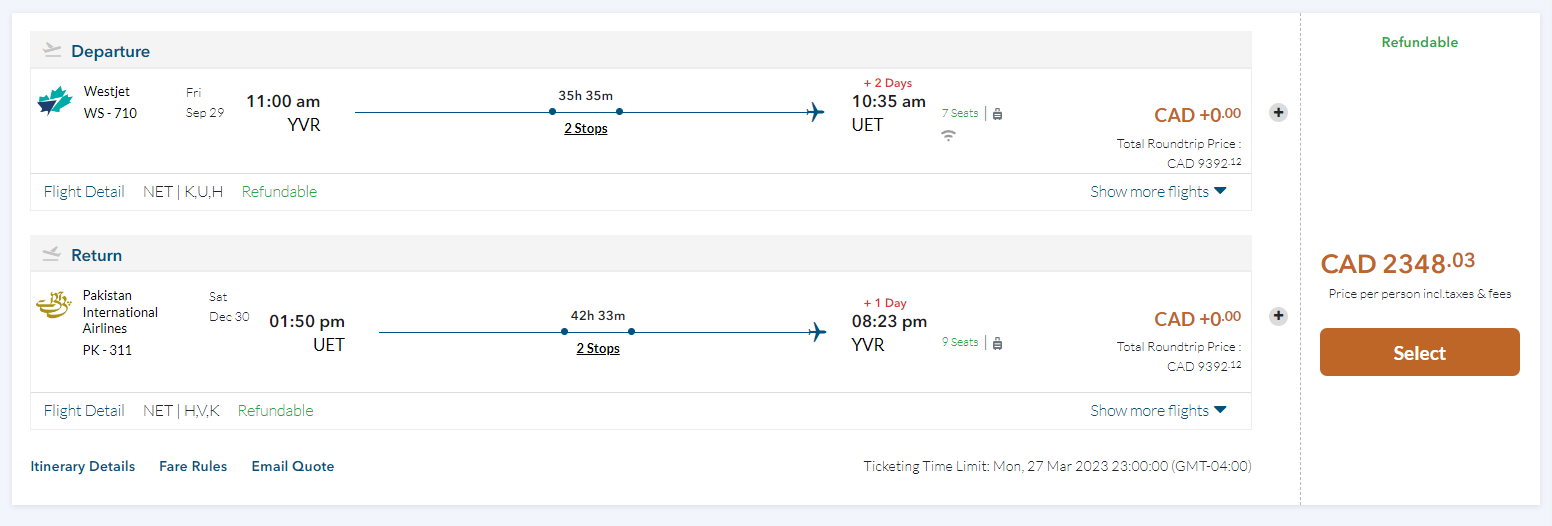
Task: Click the Wi-Fi icon on departure flight
Action: coord(948,135)
